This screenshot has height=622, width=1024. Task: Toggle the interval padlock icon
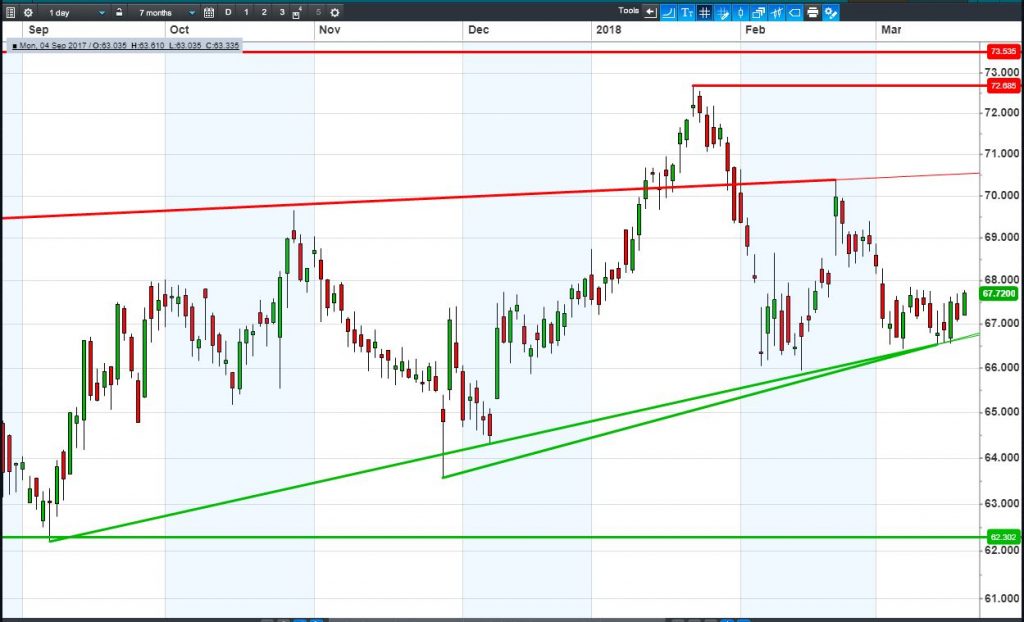(x=119, y=12)
